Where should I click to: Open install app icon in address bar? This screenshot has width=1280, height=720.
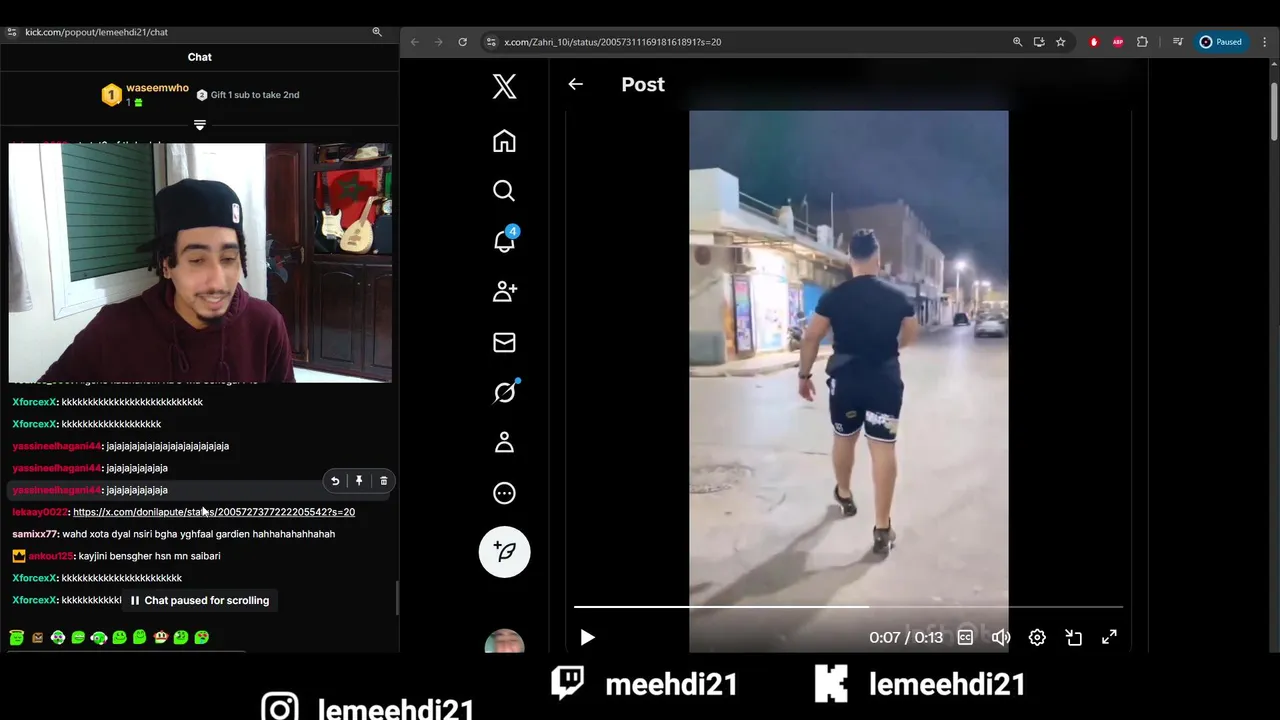[1039, 42]
